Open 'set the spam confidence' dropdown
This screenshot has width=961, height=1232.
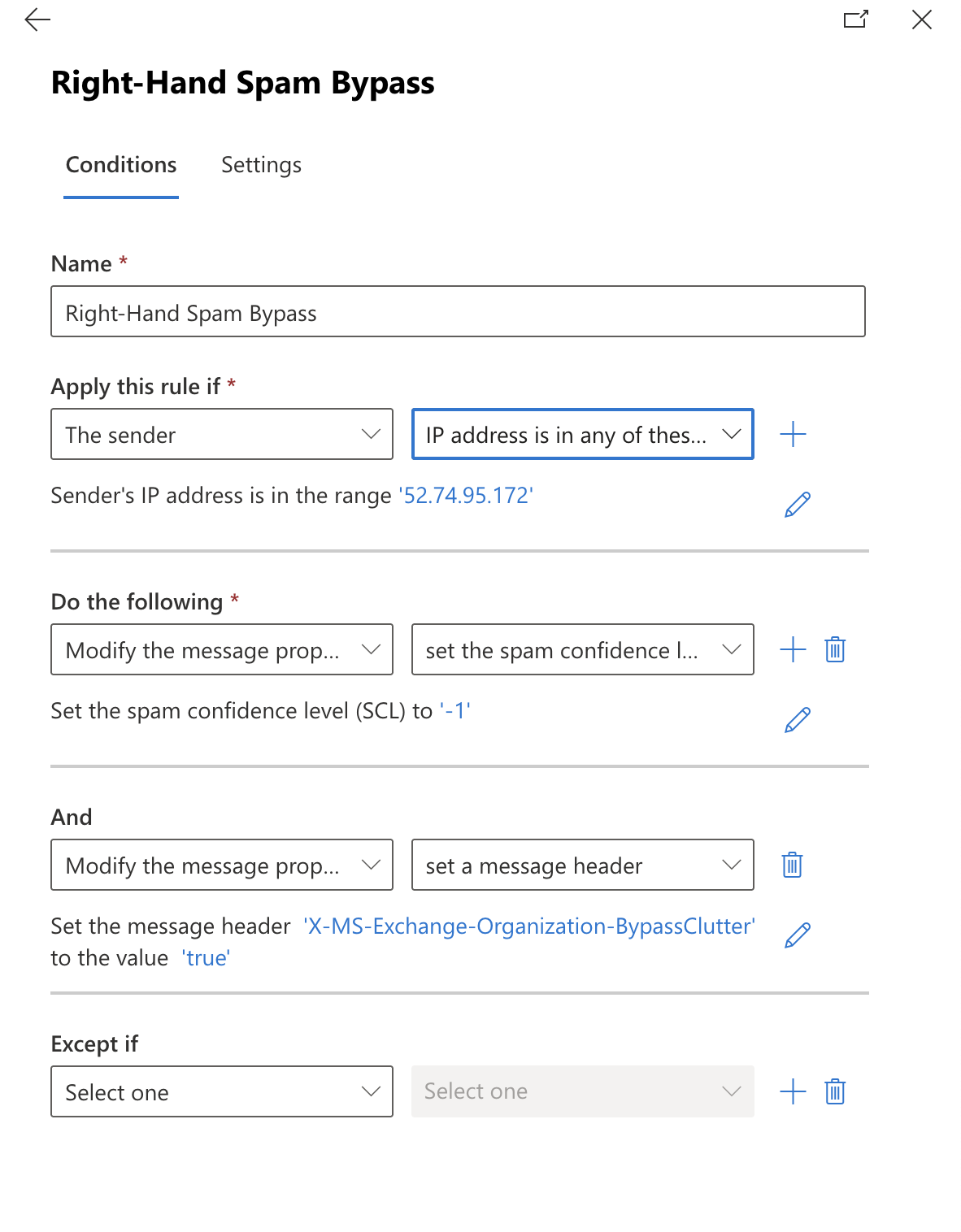coord(582,650)
